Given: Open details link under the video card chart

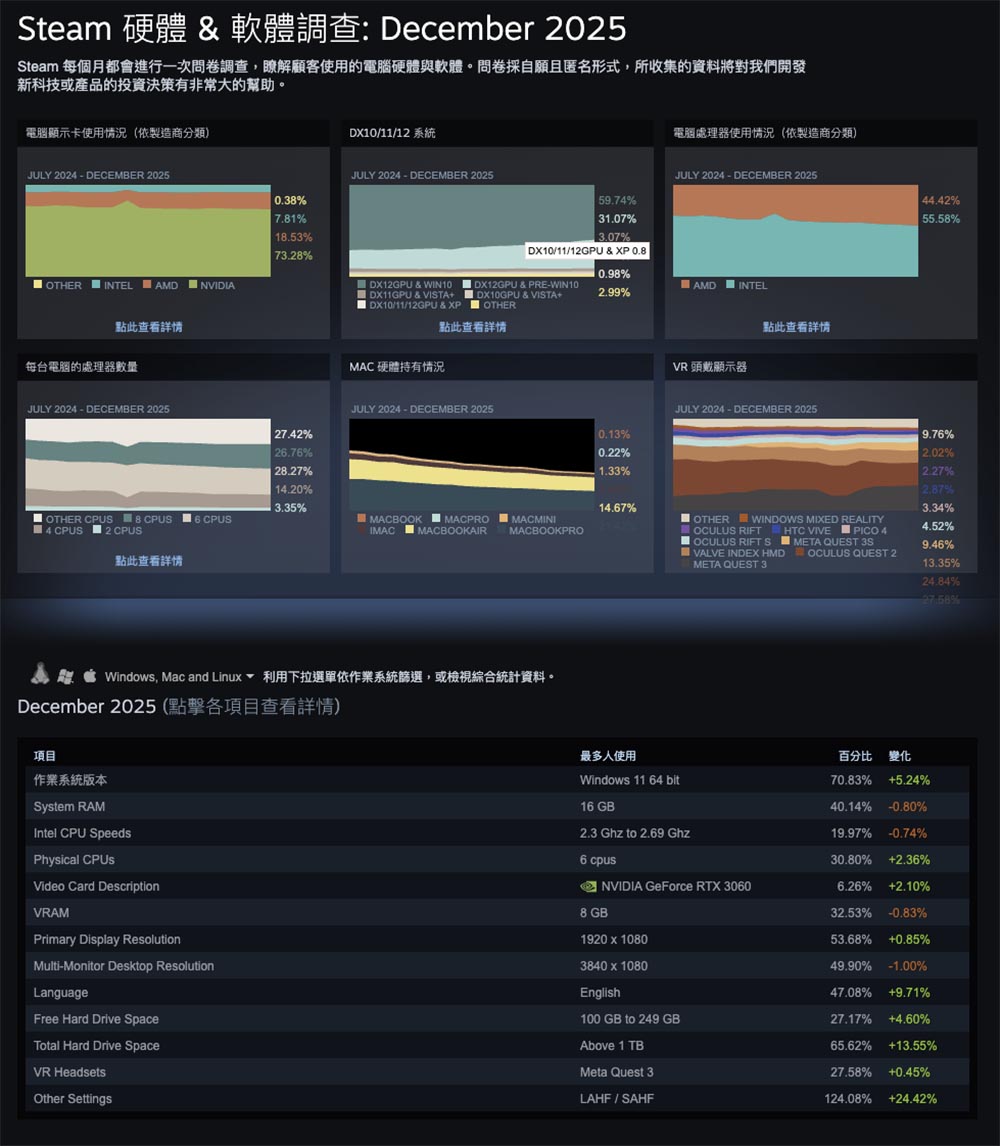Looking at the screenshot, I should click(x=149, y=327).
